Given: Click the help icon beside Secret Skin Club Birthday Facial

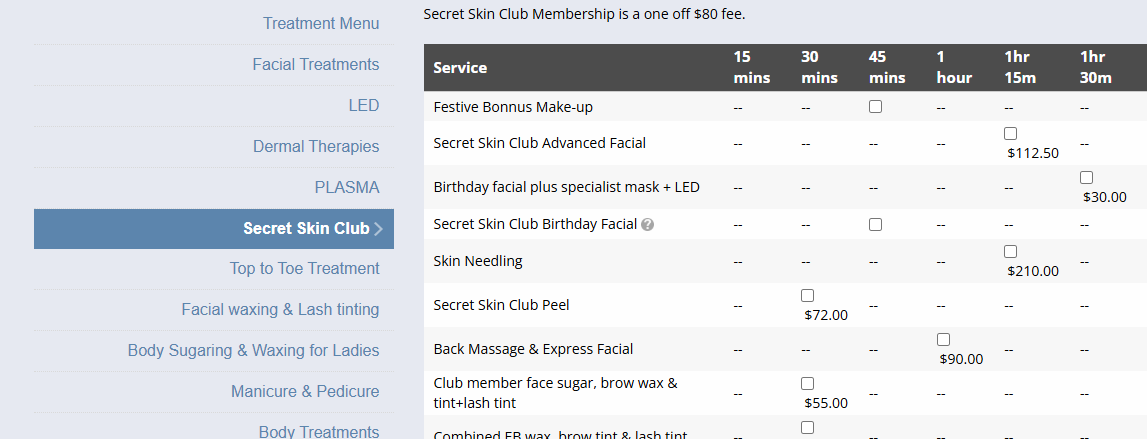Looking at the screenshot, I should (648, 225).
